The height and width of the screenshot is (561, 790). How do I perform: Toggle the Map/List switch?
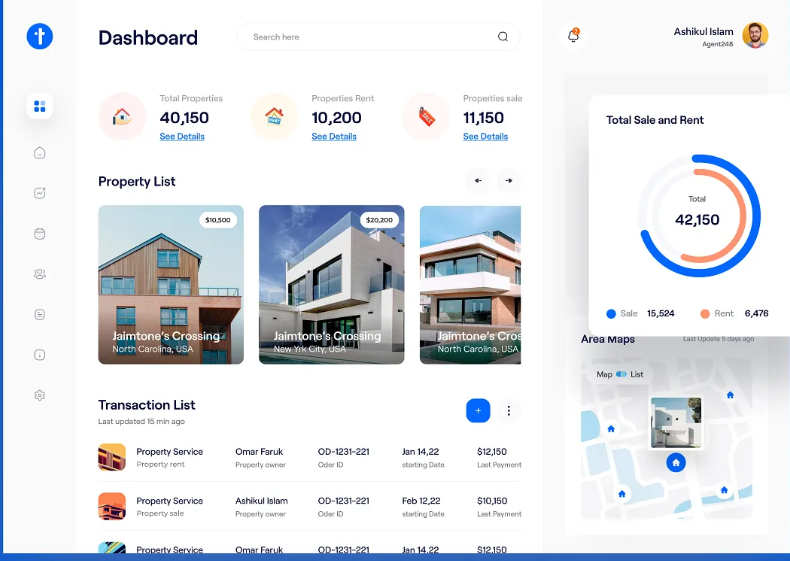tap(621, 374)
